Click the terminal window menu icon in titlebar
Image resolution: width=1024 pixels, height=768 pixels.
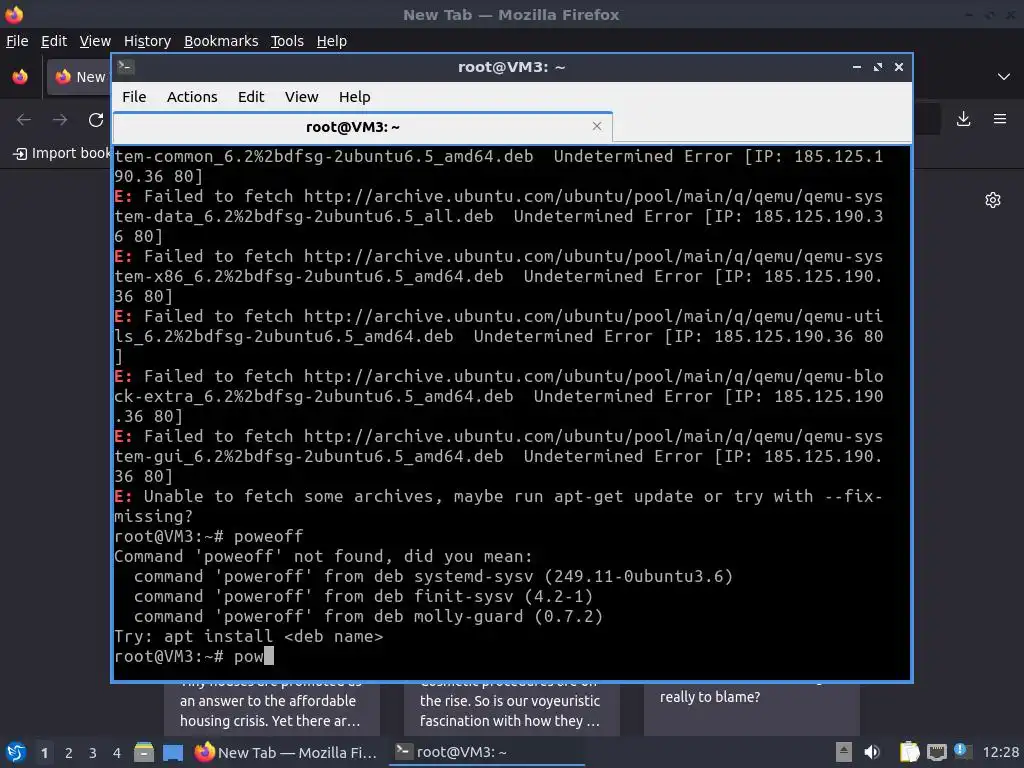126,67
